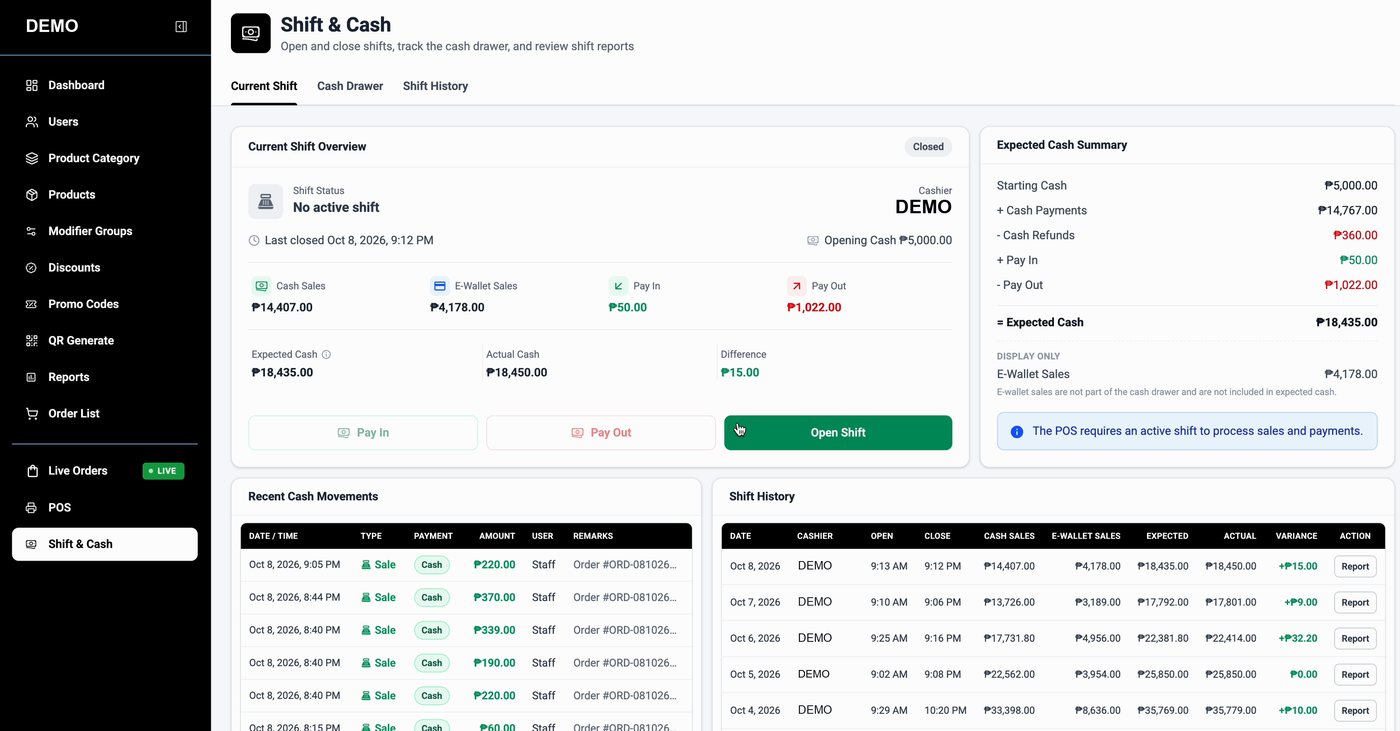This screenshot has height=731, width=1400.
Task: Click the Discounts badge icon
Action: (32, 268)
